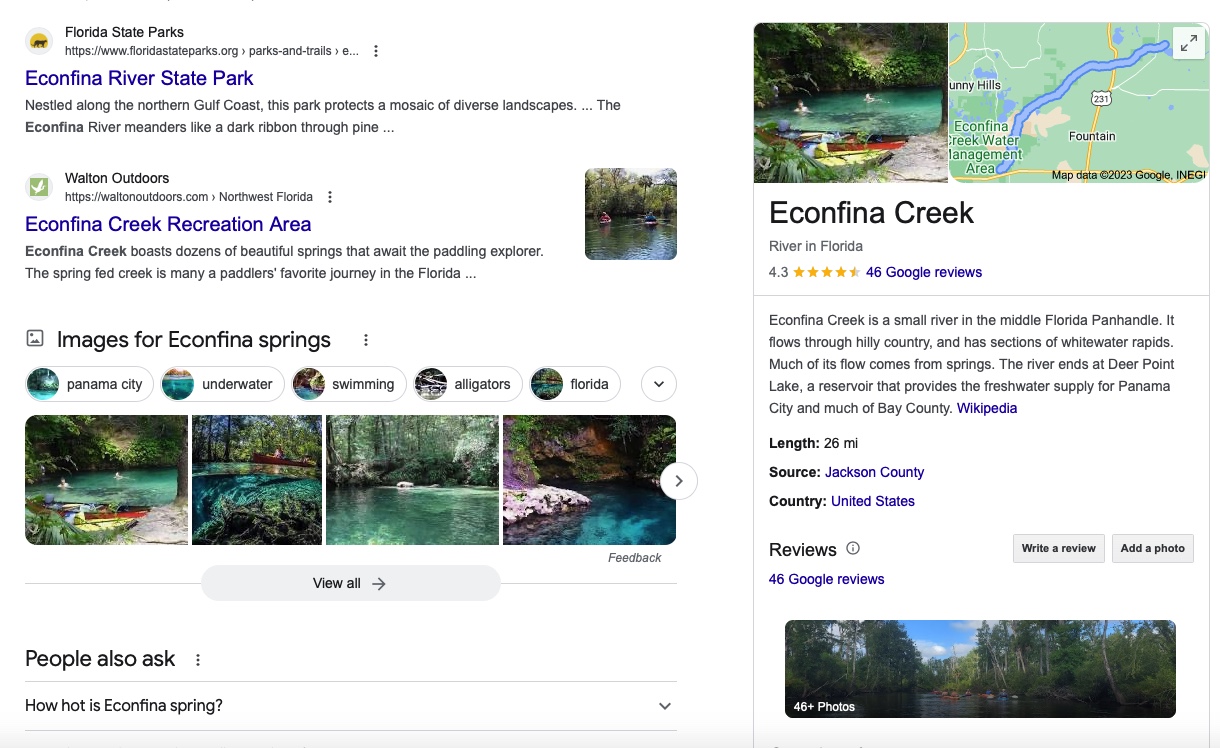This screenshot has height=748, width=1220.
Task: Click the Florida State Parks site name
Action: [125, 32]
